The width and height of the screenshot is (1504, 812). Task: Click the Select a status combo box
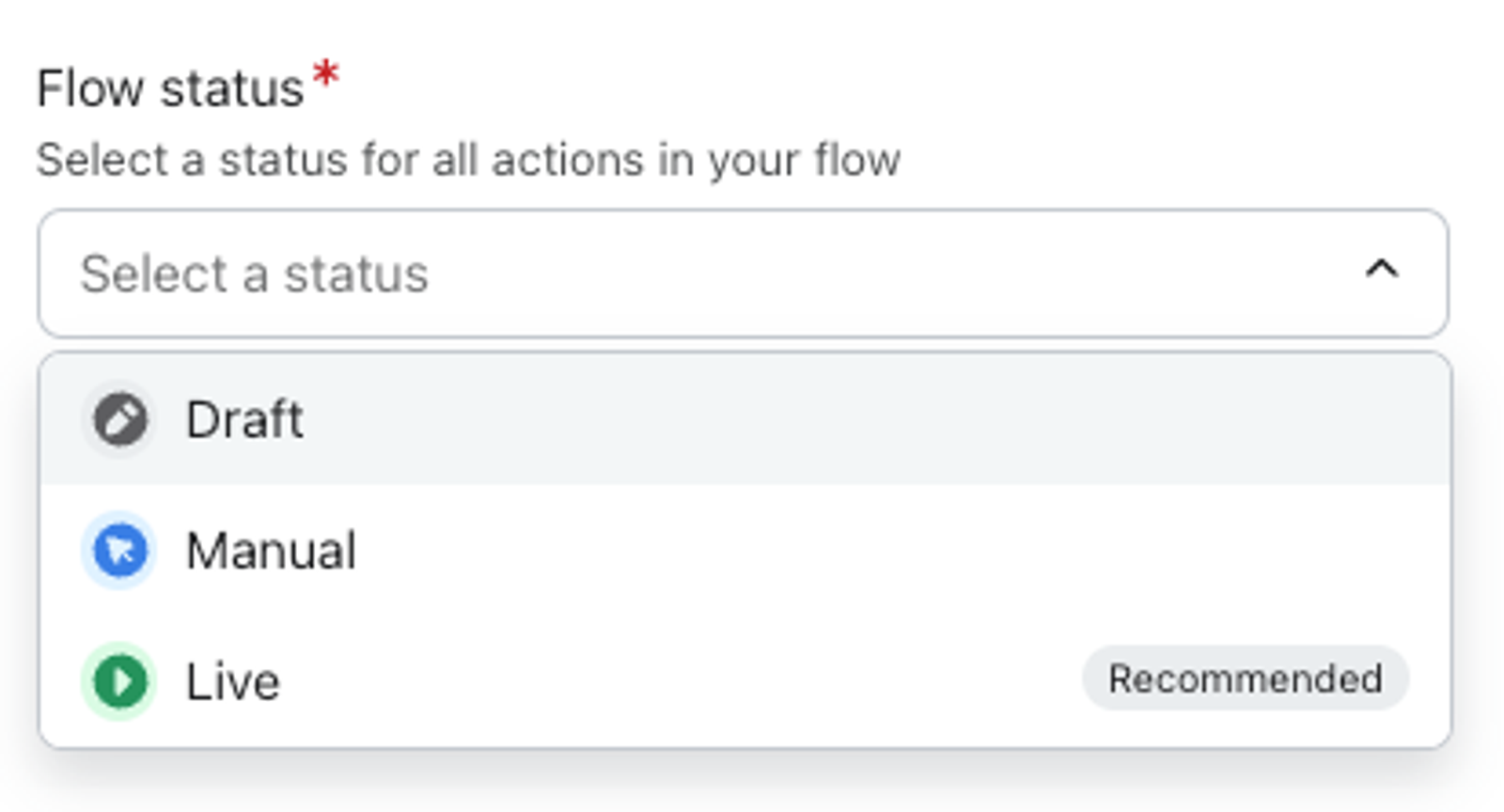[743, 273]
